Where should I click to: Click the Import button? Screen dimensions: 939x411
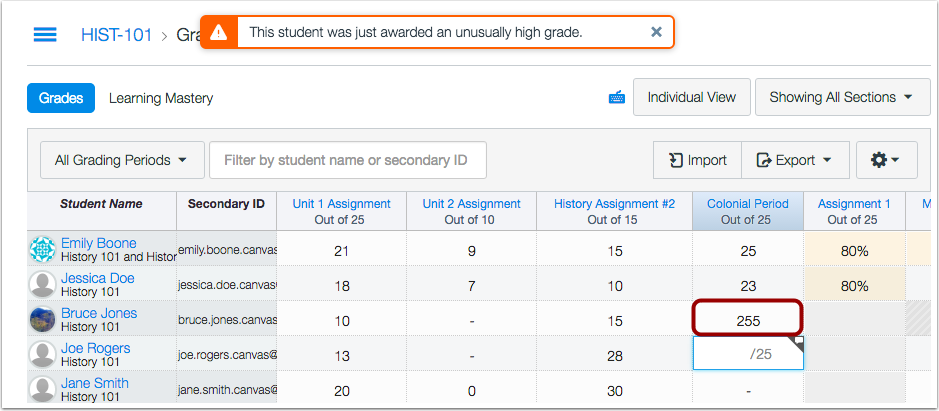click(x=697, y=160)
